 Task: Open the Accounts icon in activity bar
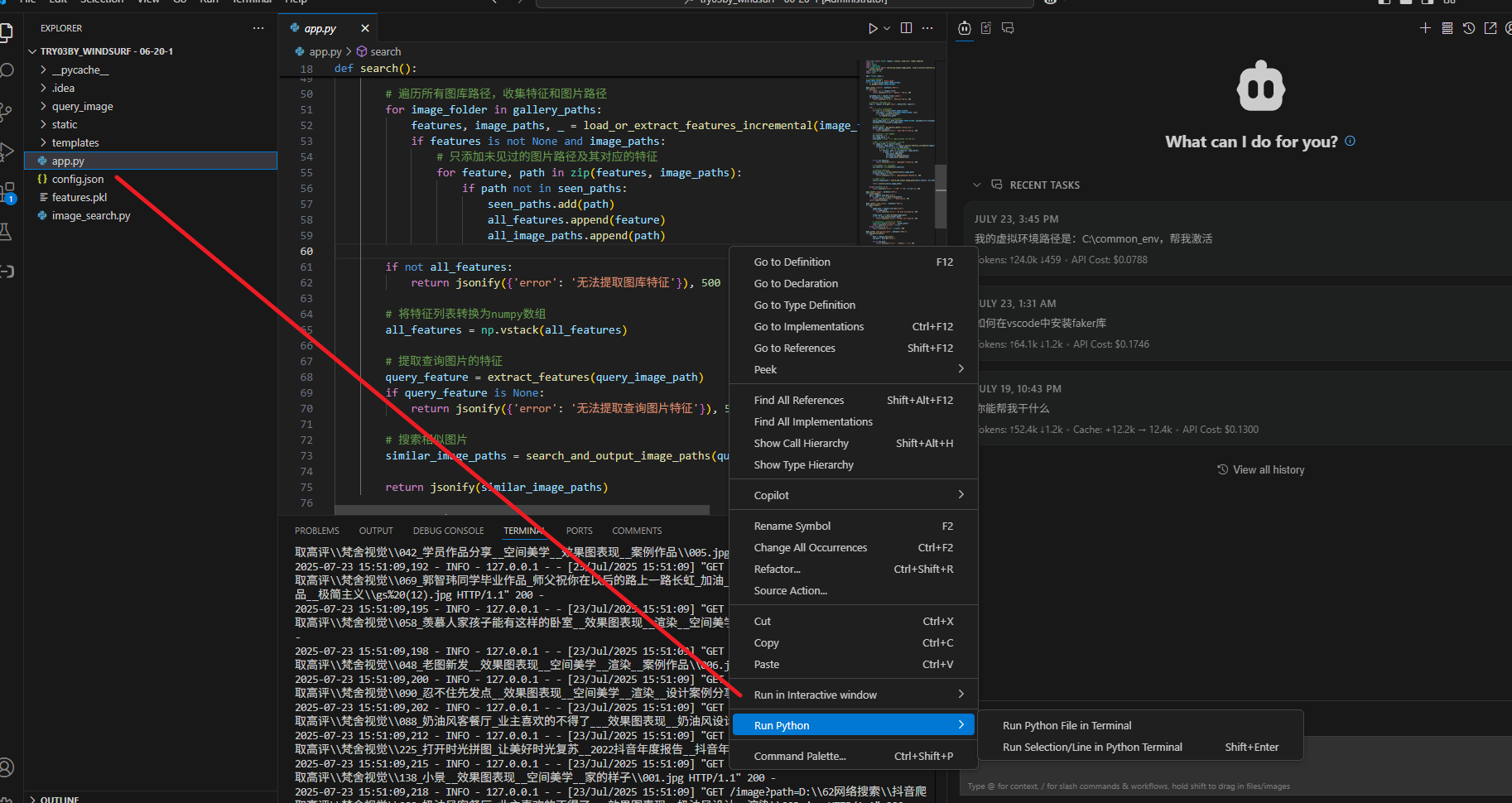coord(6,767)
